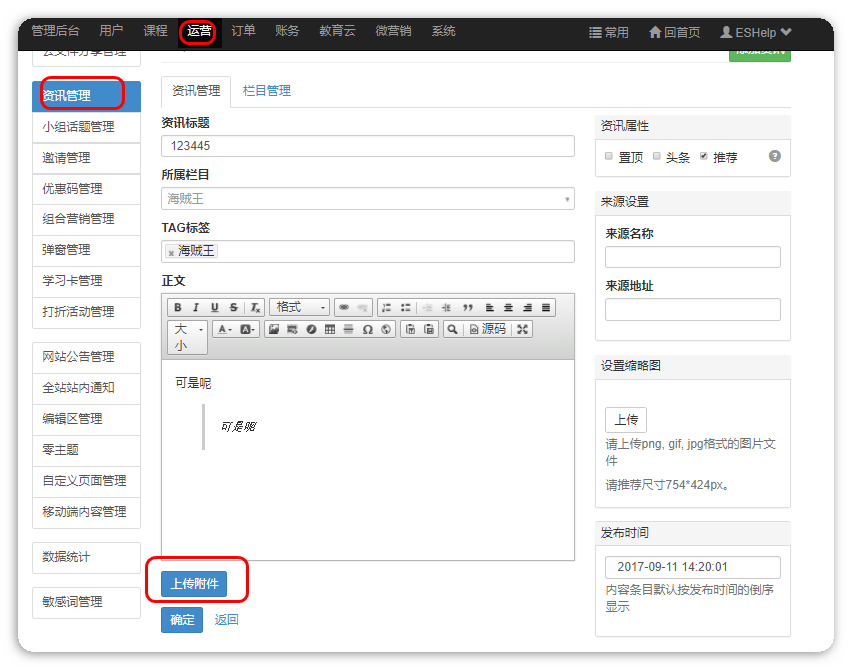
Task: Enable the 置顶 checkbox
Action: tap(610, 157)
